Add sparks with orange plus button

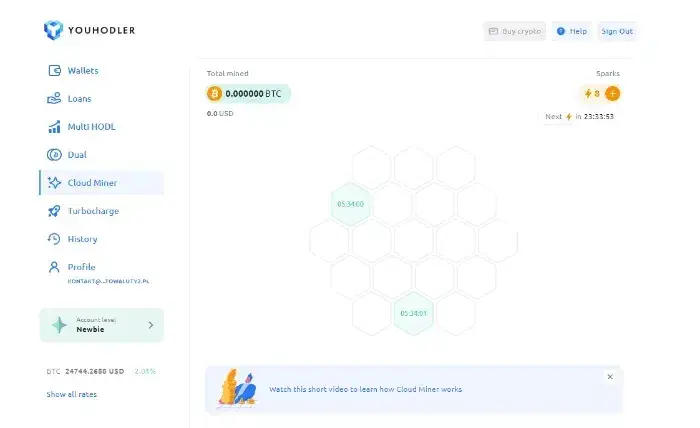point(612,94)
